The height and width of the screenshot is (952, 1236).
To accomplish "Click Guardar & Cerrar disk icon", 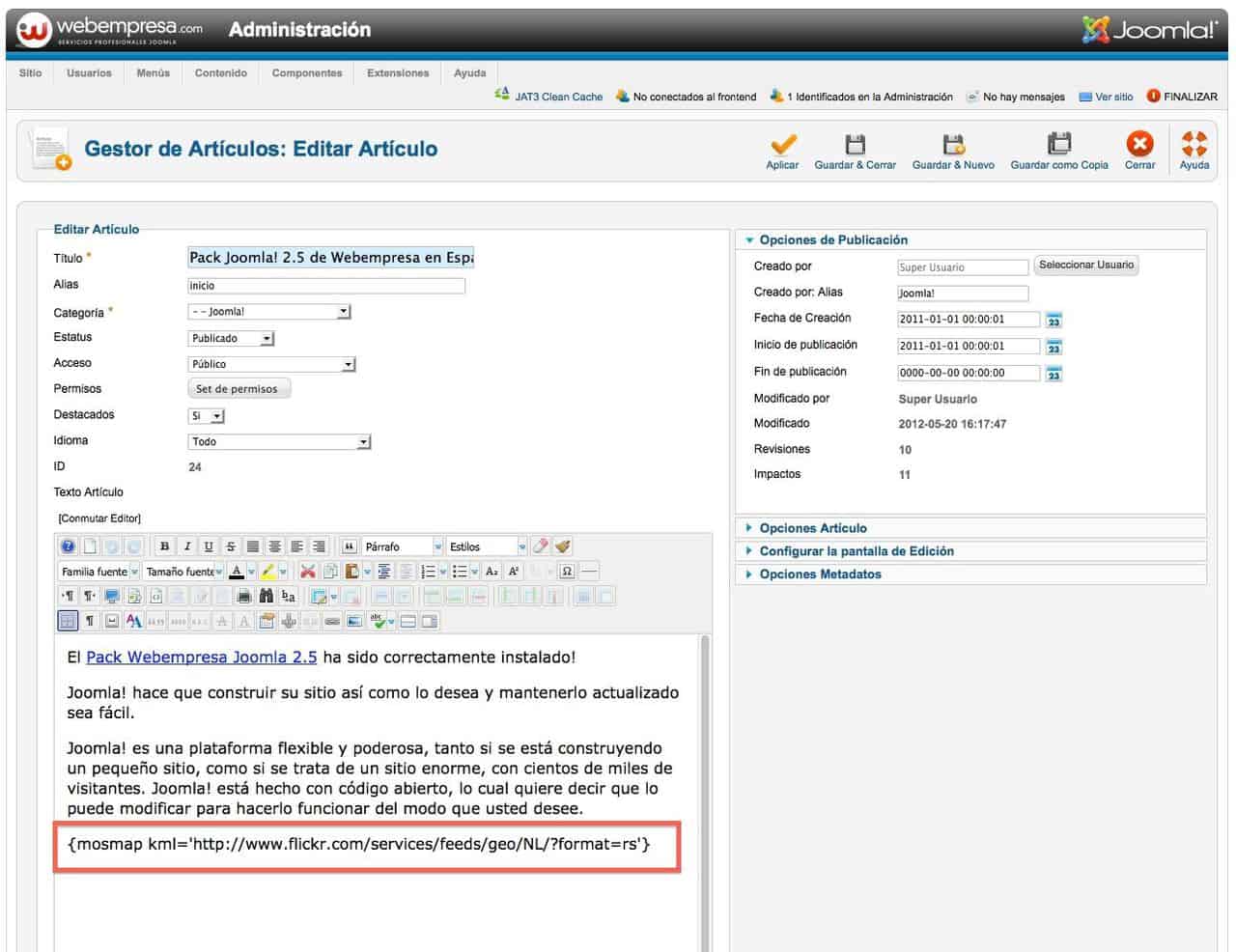I will tap(855, 144).
